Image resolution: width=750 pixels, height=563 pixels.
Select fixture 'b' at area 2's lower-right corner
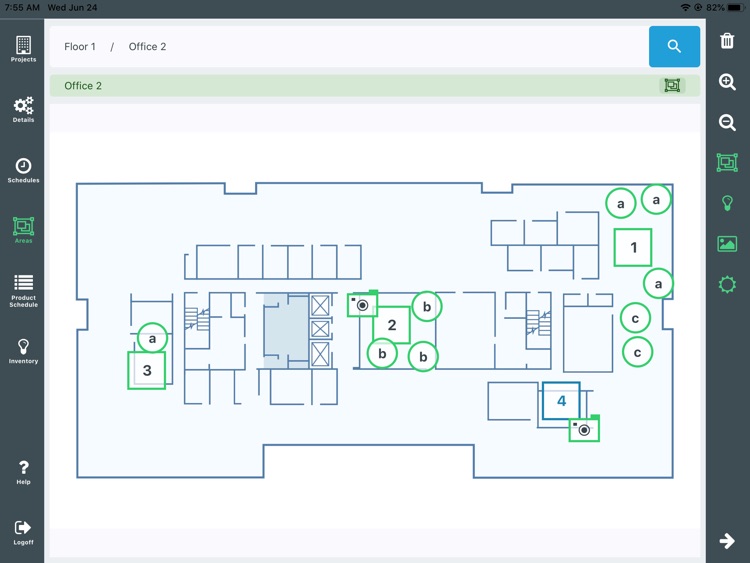coord(423,356)
